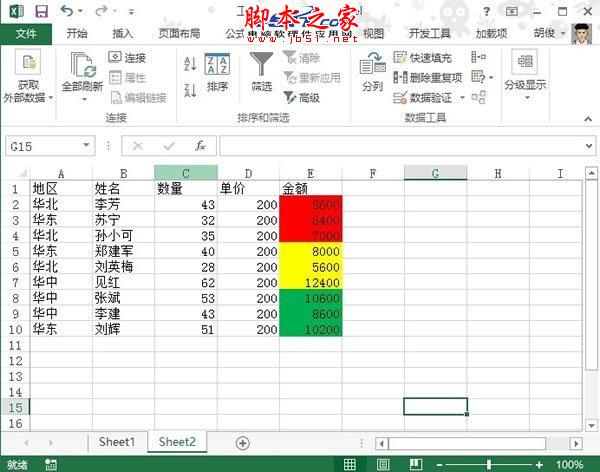This screenshot has height=472, width=600.
Task: Click Connections (连接) button
Action: click(x=127, y=58)
